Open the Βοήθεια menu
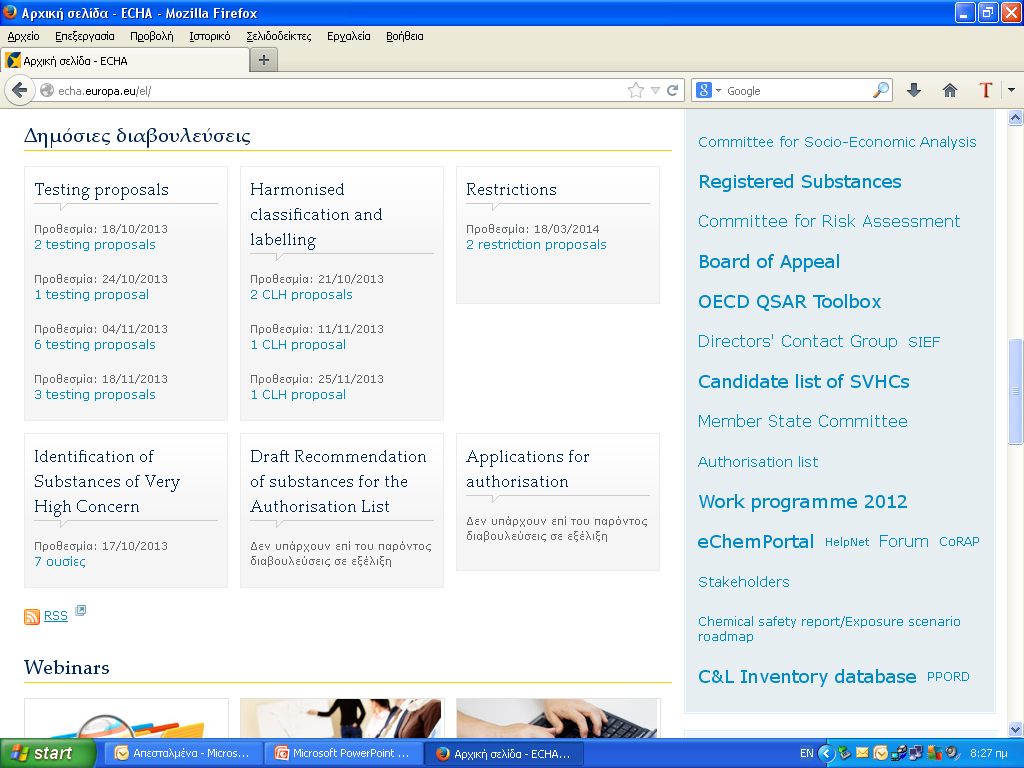This screenshot has width=1024, height=768. [405, 37]
